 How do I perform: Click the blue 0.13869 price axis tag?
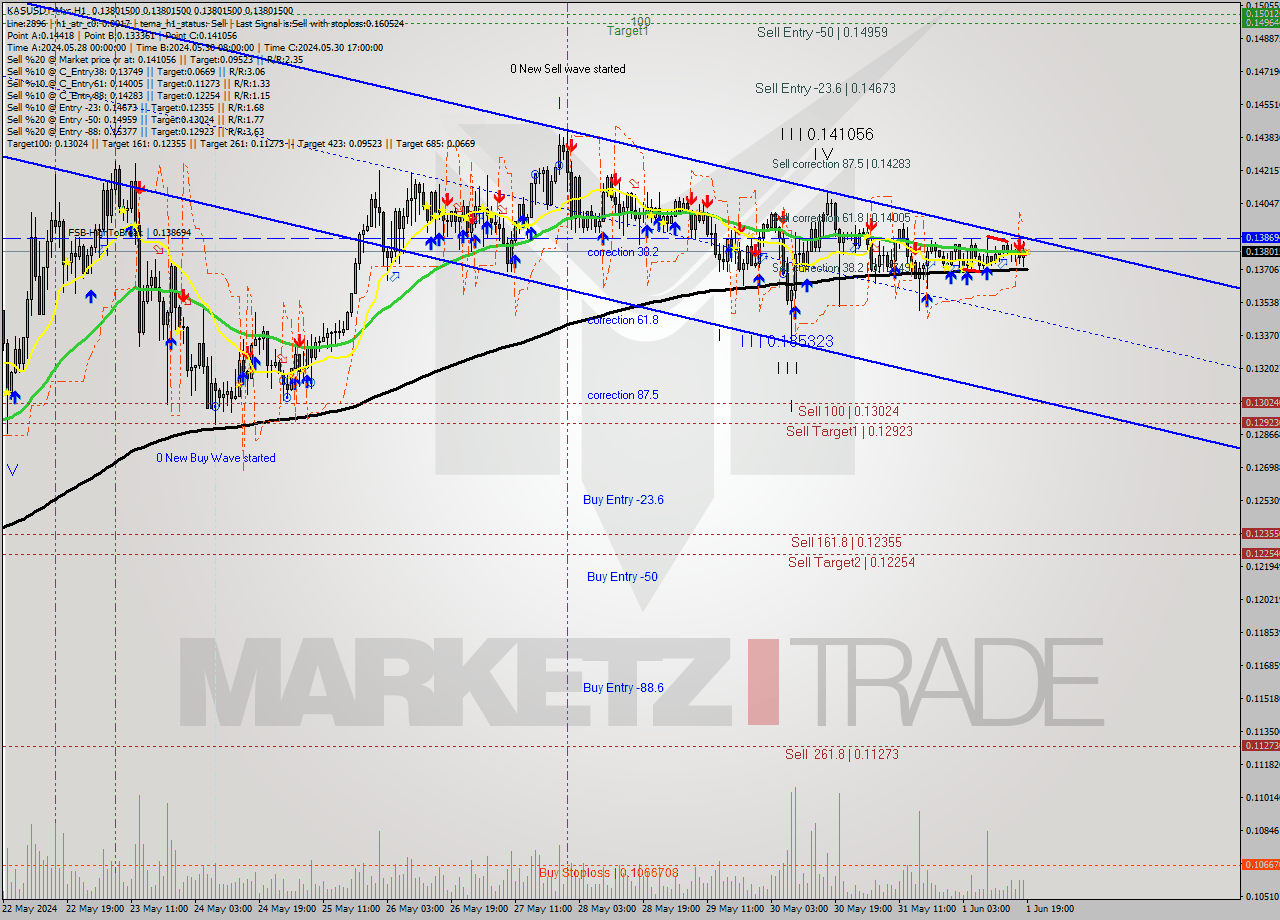click(x=1260, y=237)
